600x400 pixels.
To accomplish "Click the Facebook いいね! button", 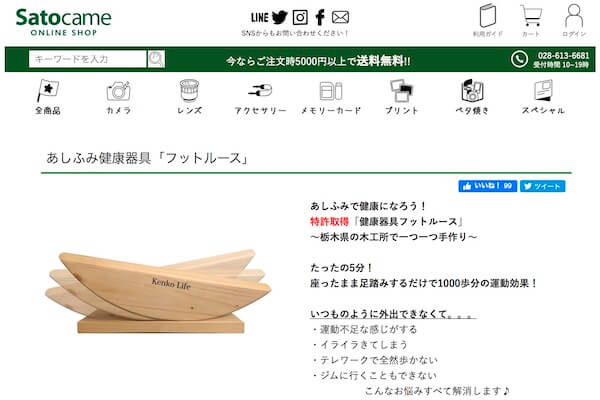I will pyautogui.click(x=488, y=186).
